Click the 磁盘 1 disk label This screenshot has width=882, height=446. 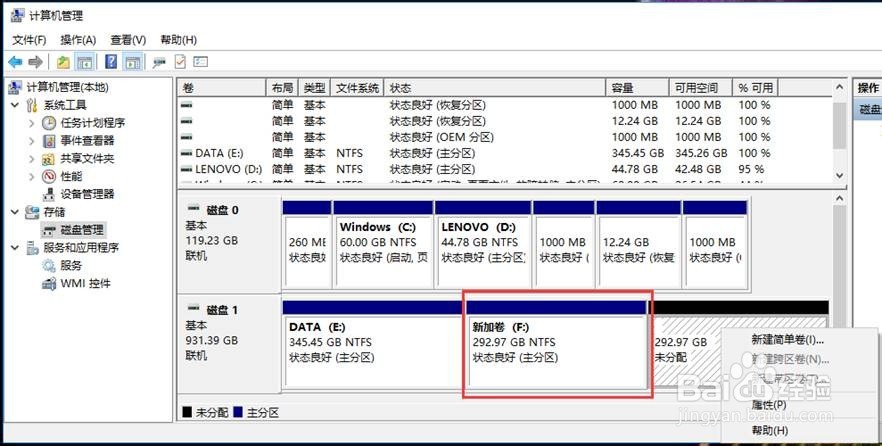pyautogui.click(x=222, y=310)
